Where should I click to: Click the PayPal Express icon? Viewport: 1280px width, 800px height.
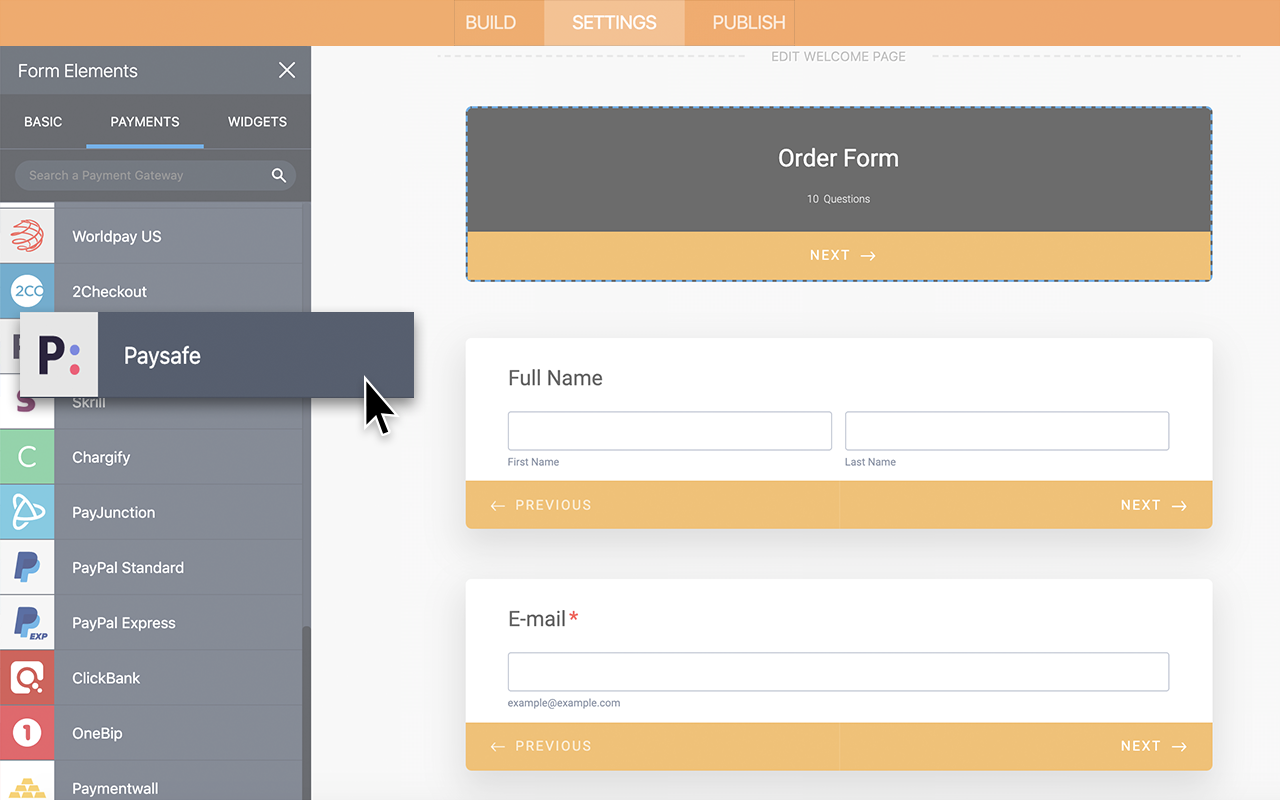coord(27,622)
